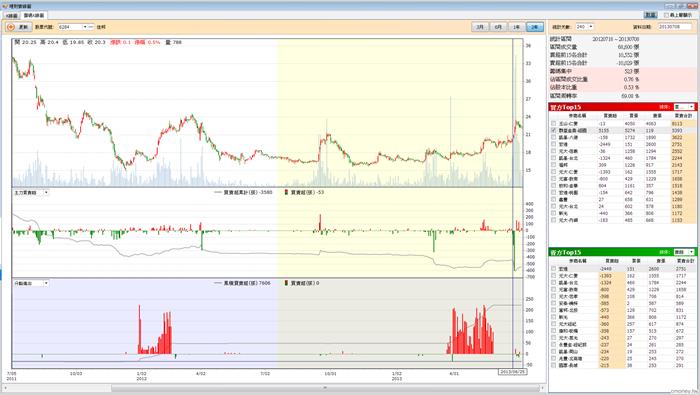Click the highlighted blue button left of top-most checkbox
Screen dimensions: 700x395
point(650,15)
